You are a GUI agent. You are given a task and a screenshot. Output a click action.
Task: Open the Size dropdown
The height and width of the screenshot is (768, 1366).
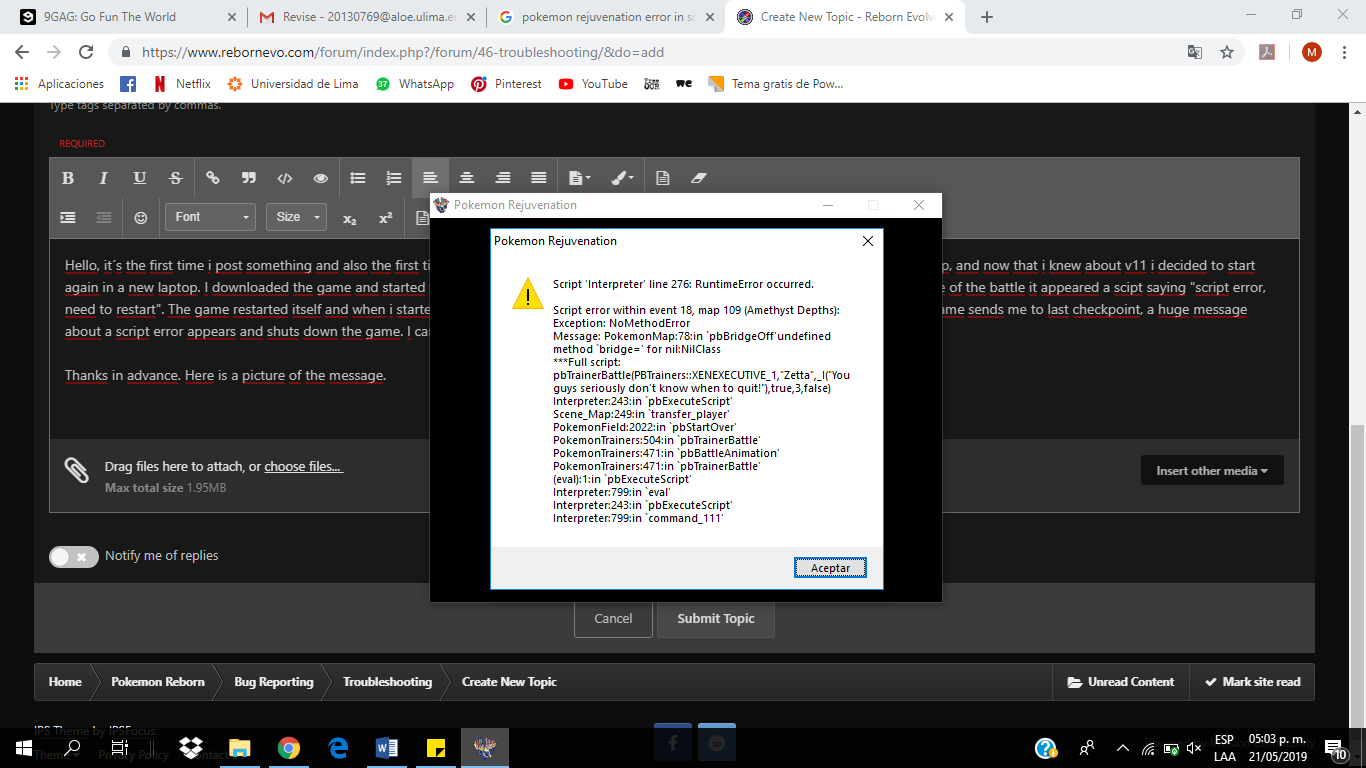click(296, 217)
